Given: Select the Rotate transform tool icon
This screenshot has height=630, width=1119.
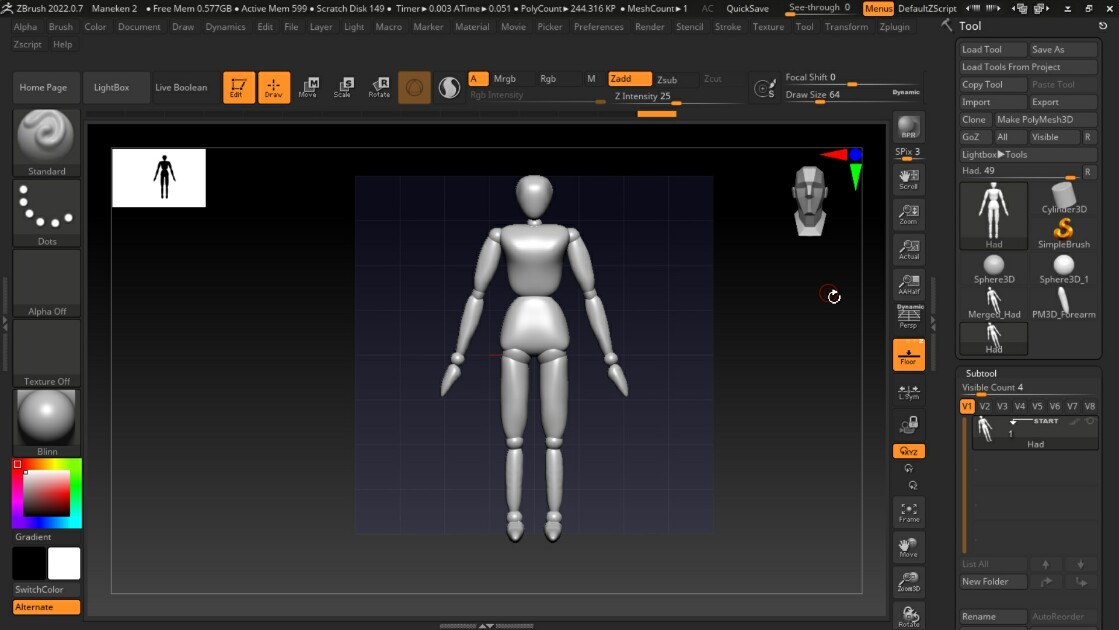Looking at the screenshot, I should click(x=379, y=87).
